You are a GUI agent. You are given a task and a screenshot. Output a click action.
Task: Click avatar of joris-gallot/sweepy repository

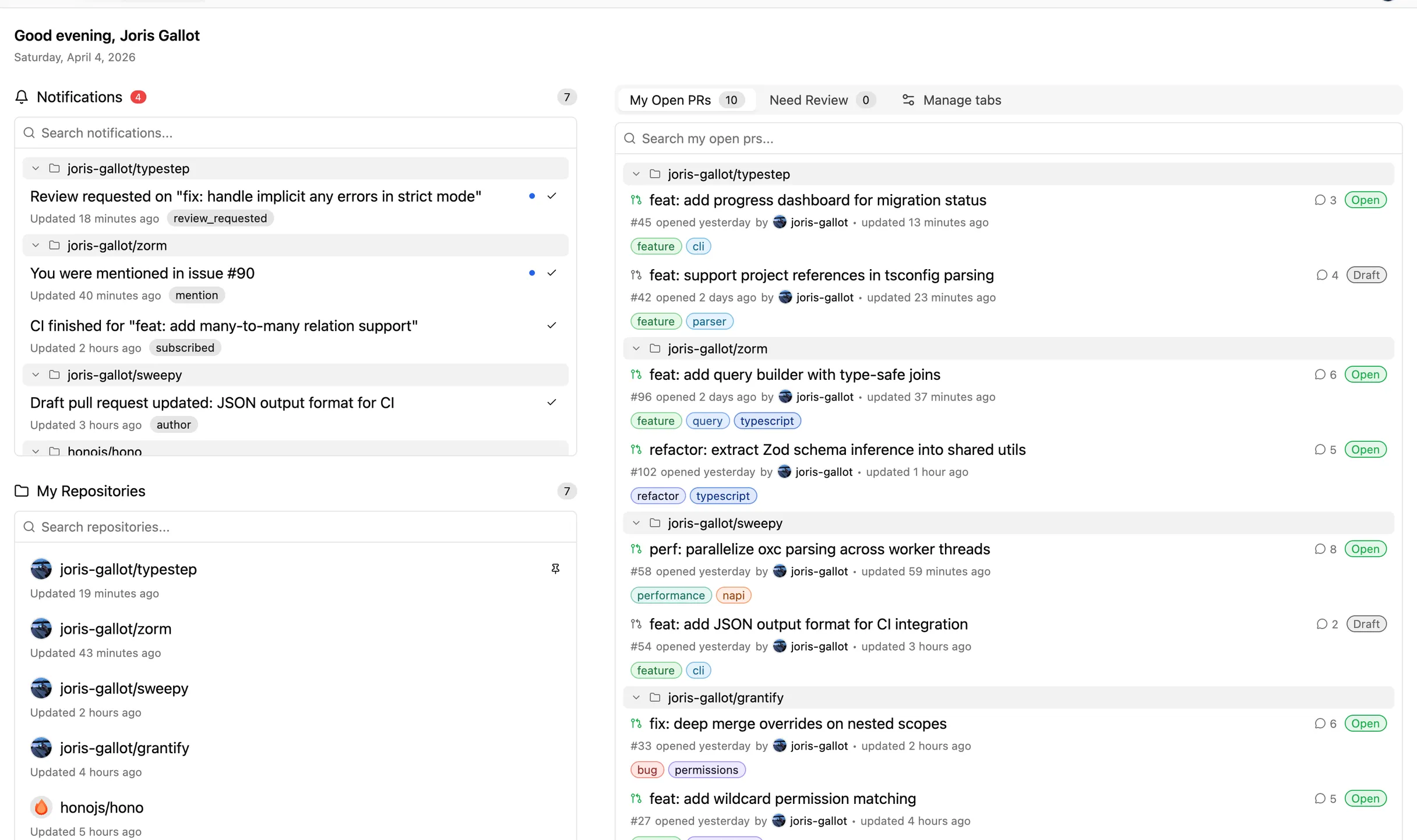click(x=41, y=689)
